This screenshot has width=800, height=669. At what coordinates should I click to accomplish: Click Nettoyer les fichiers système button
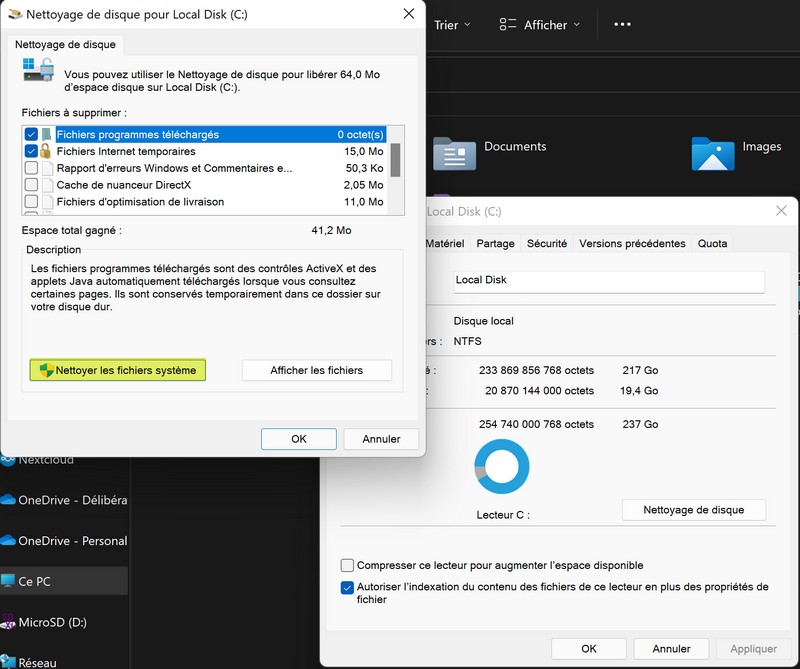coord(117,370)
